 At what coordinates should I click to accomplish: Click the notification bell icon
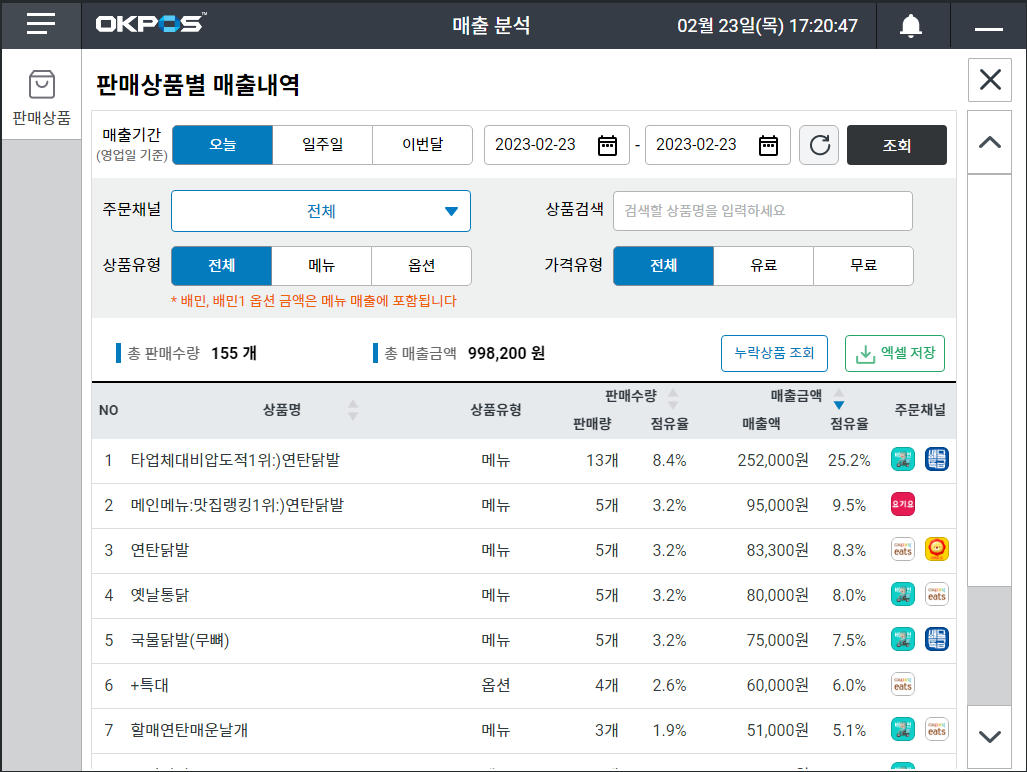click(x=910, y=25)
